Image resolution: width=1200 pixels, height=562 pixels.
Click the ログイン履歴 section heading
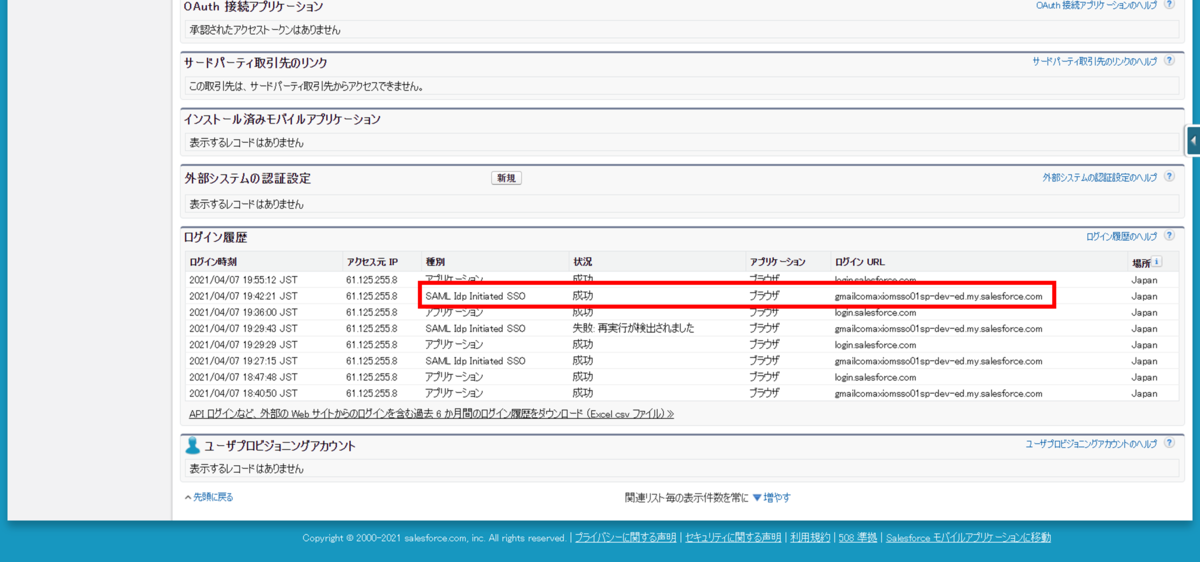[x=215, y=237]
